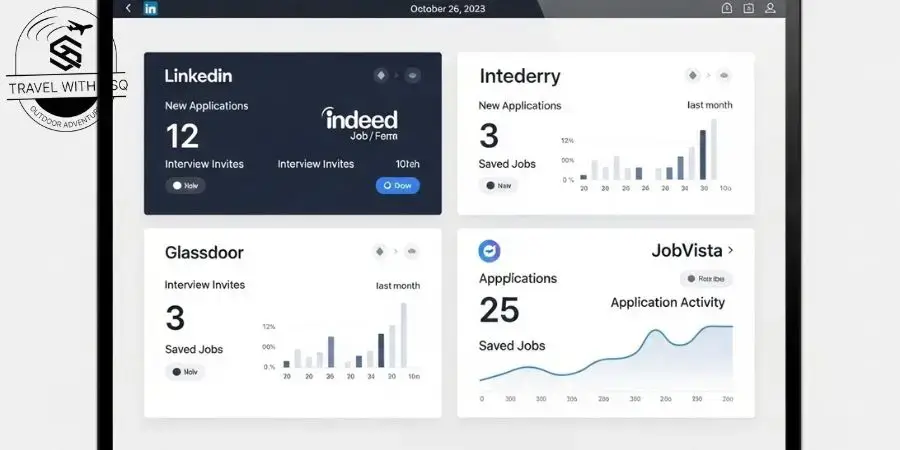
Task: Open the user profile icon in top bar
Action: coord(770,8)
